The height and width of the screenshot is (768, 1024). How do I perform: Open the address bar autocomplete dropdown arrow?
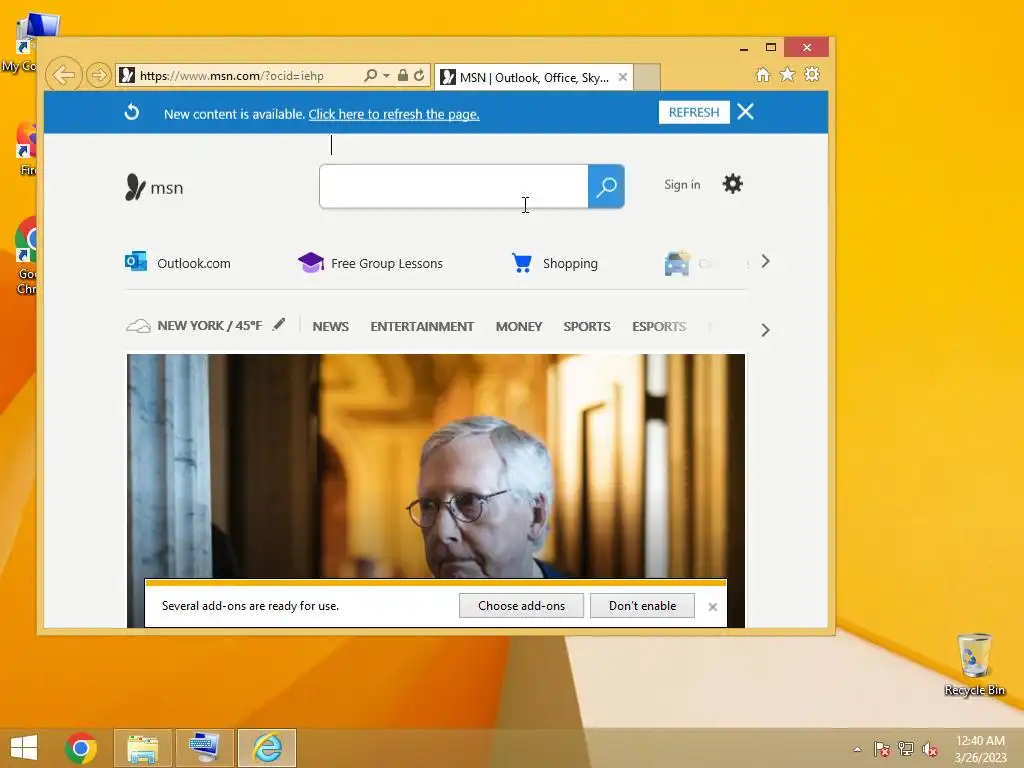pyautogui.click(x=386, y=76)
